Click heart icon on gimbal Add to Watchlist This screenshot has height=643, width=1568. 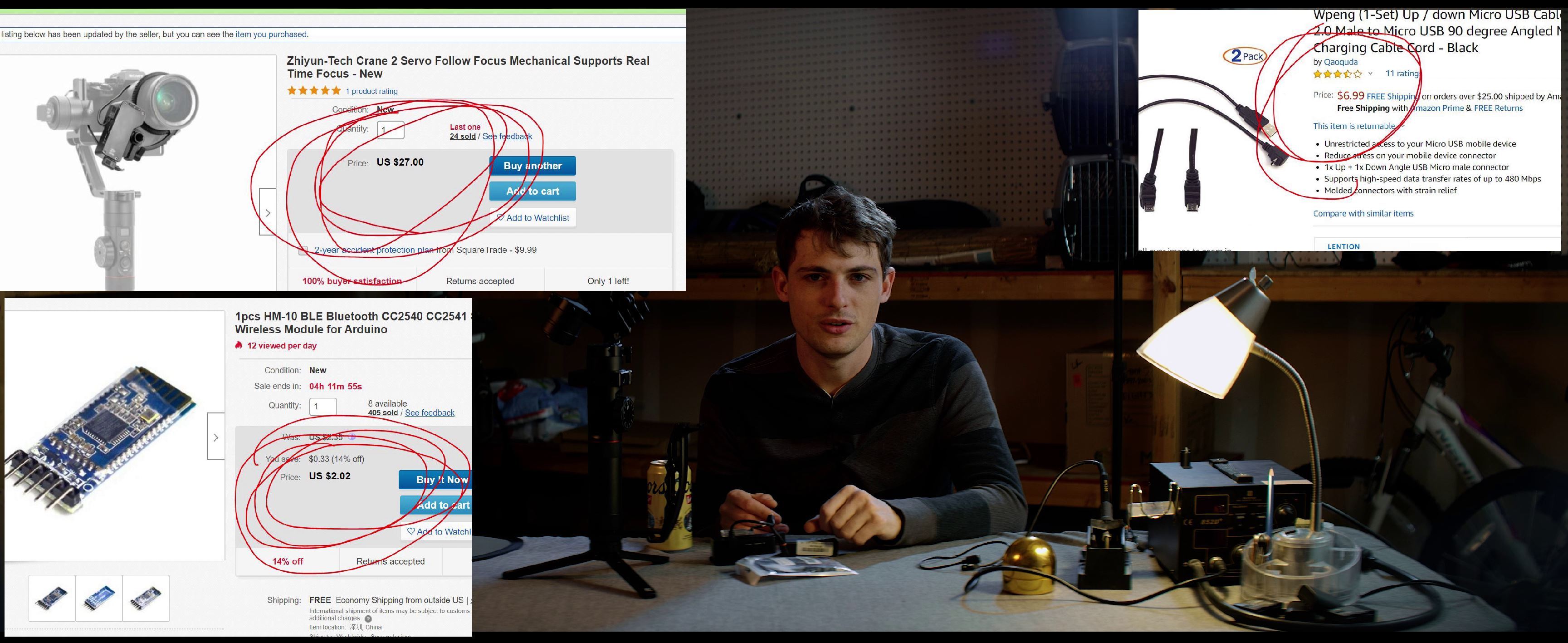click(x=500, y=217)
